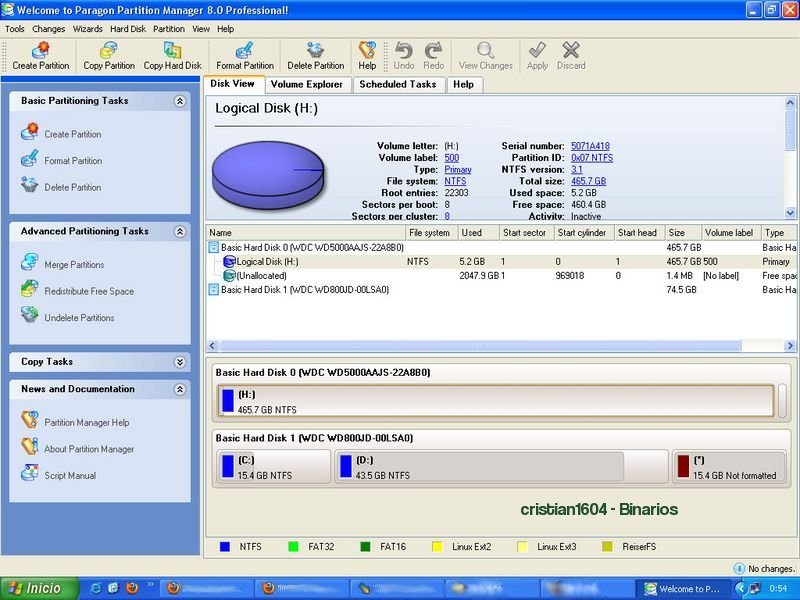Open Help from the toolbar

pyautogui.click(x=367, y=56)
